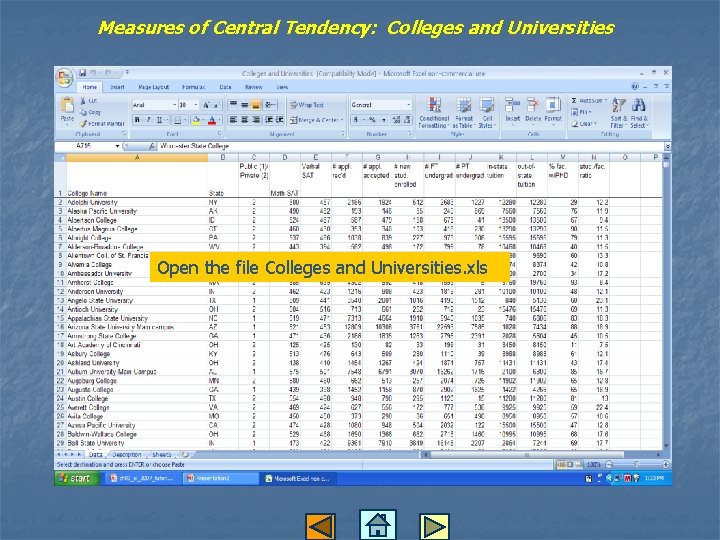Switch to the Page Layout tab

(153, 87)
